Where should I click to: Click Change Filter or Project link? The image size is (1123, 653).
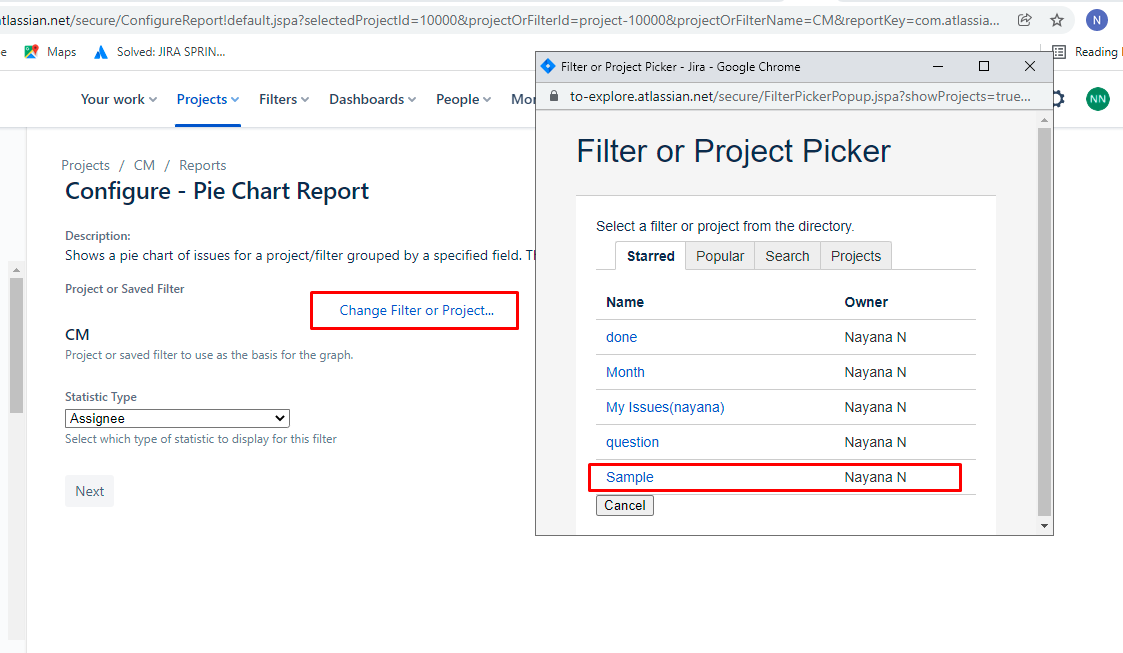[x=413, y=310]
